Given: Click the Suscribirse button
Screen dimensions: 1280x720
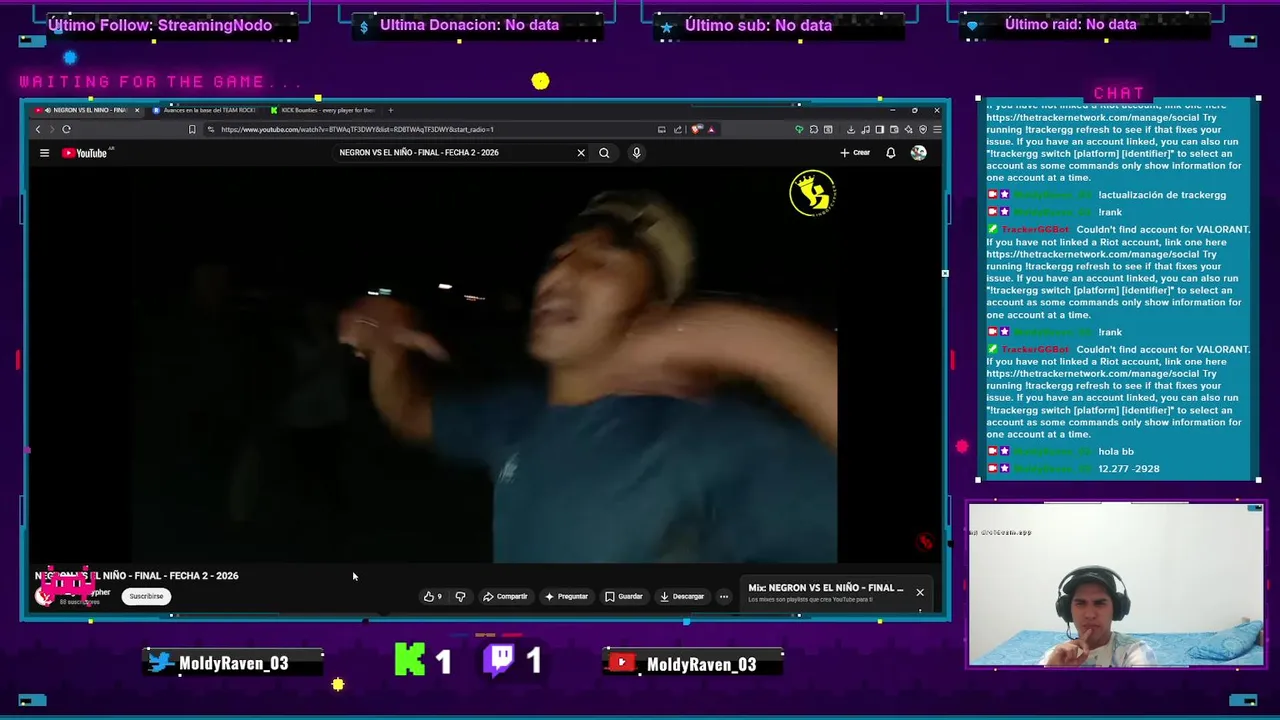Looking at the screenshot, I should pyautogui.click(x=146, y=596).
